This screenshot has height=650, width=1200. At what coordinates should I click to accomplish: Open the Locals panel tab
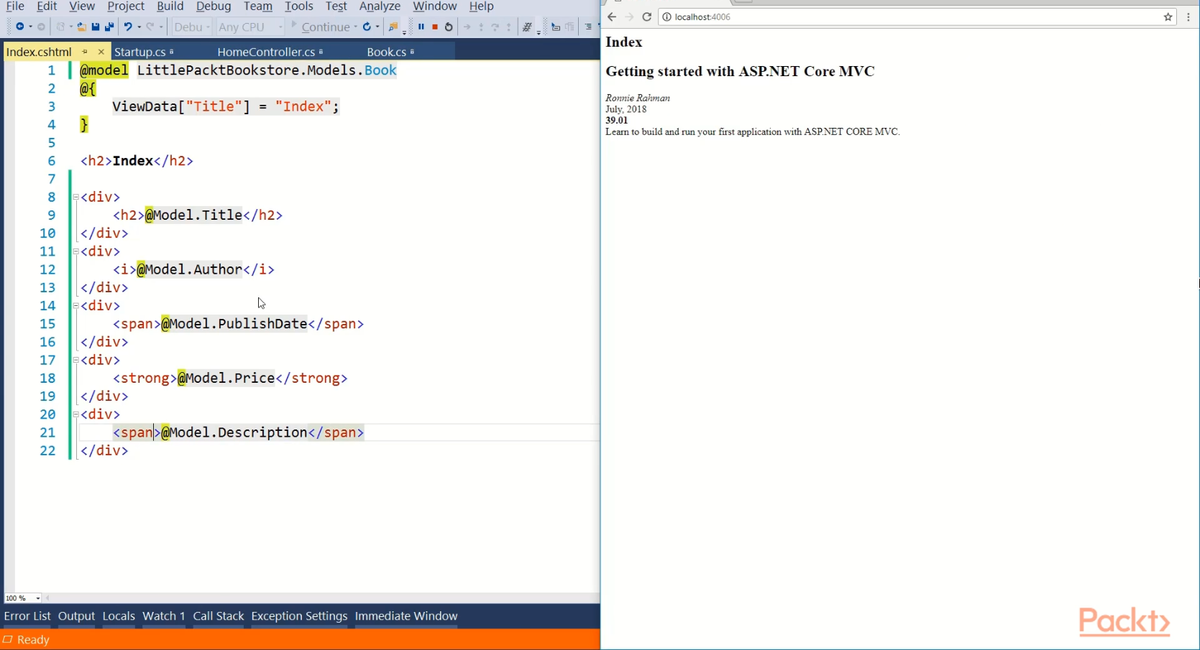tap(118, 616)
